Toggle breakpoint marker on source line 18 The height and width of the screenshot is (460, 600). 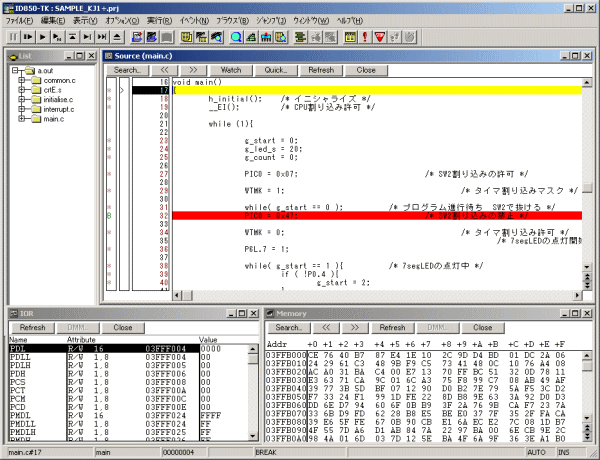(110, 99)
